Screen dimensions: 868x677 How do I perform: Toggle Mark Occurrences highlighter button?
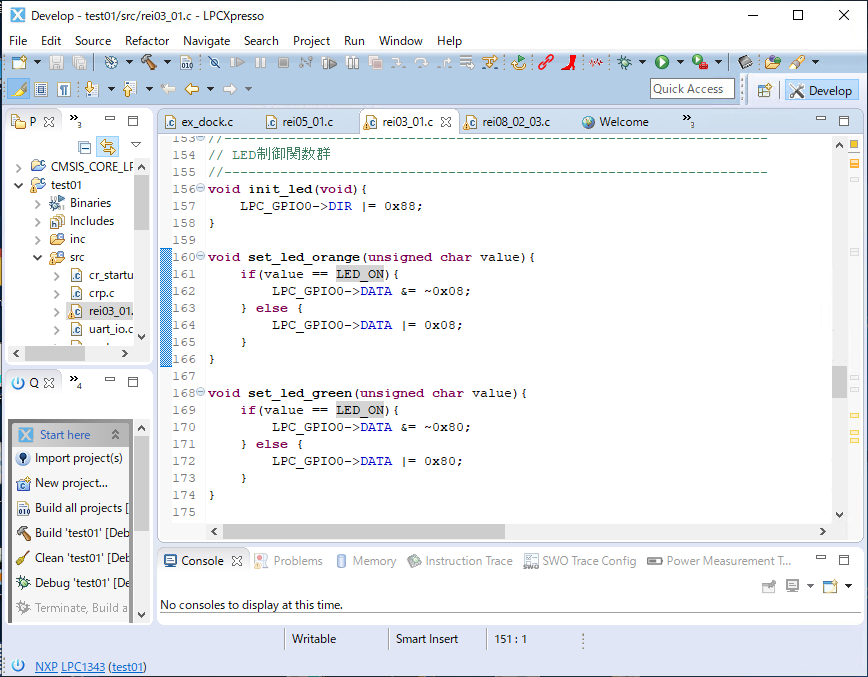(x=19, y=89)
